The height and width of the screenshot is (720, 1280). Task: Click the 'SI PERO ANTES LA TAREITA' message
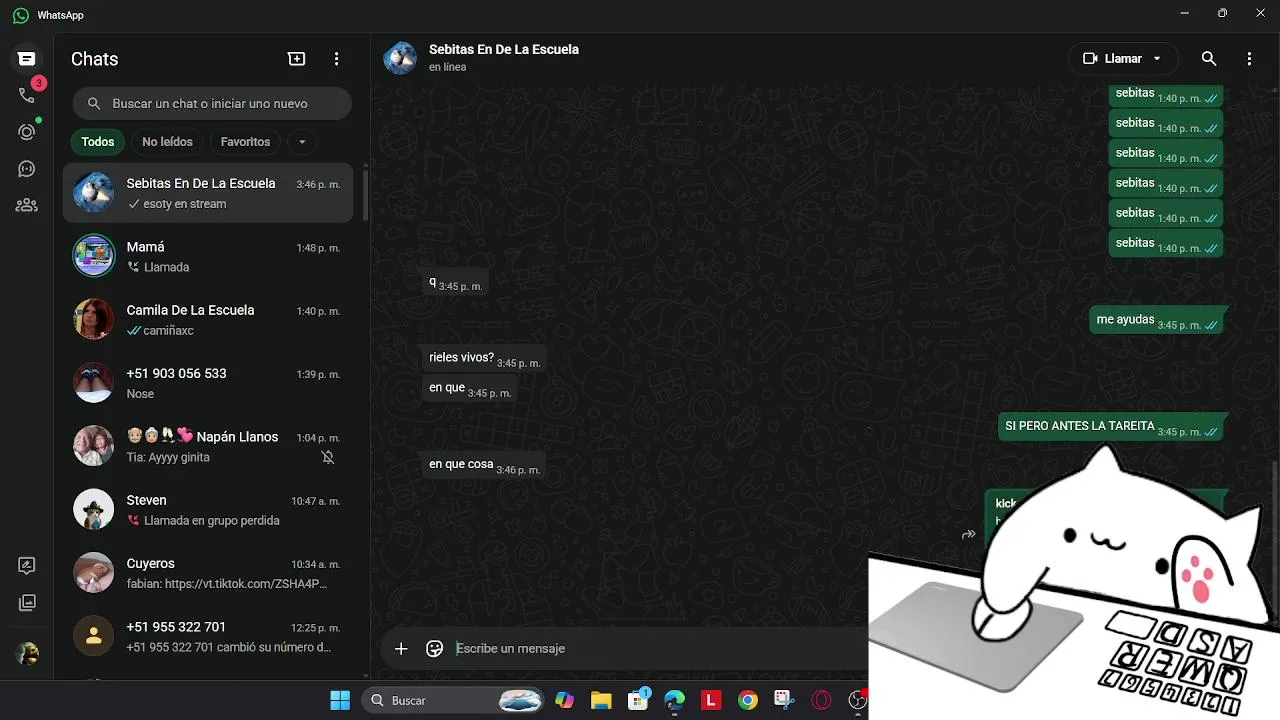(1111, 427)
